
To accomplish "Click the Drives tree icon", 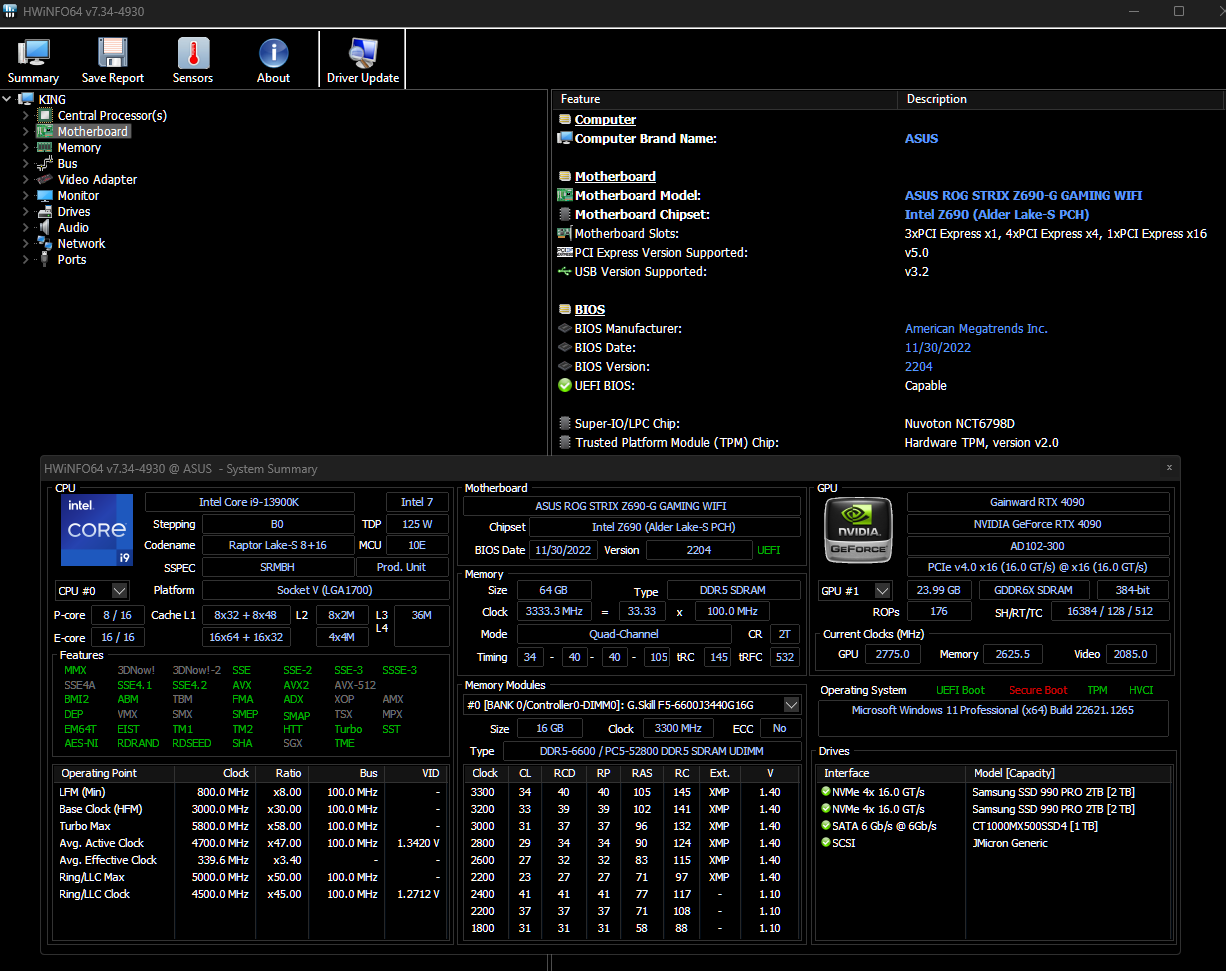I will pyautogui.click(x=45, y=211).
